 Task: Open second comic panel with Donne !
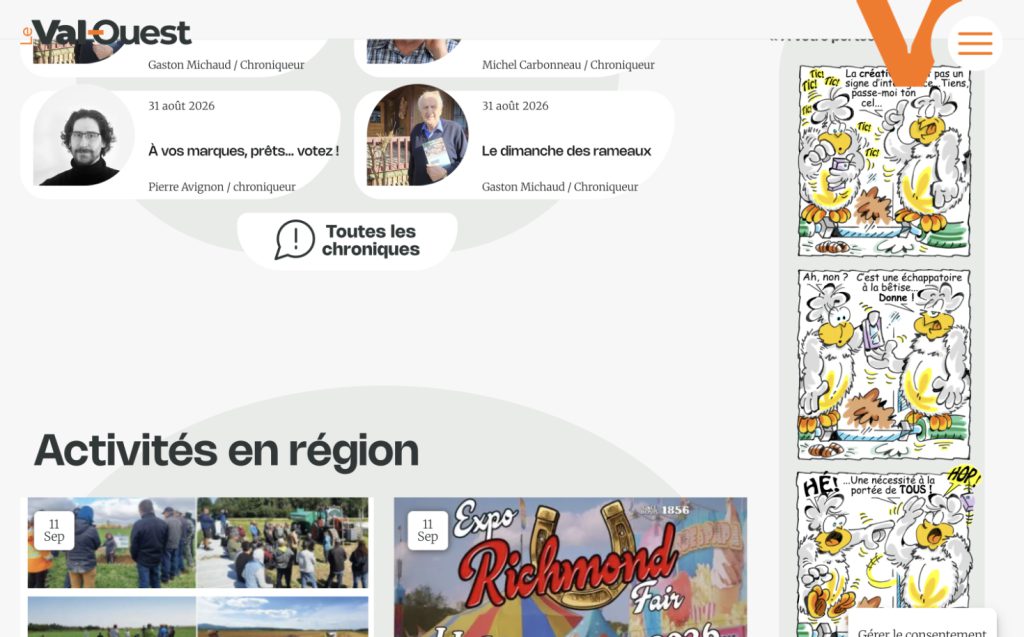click(884, 365)
